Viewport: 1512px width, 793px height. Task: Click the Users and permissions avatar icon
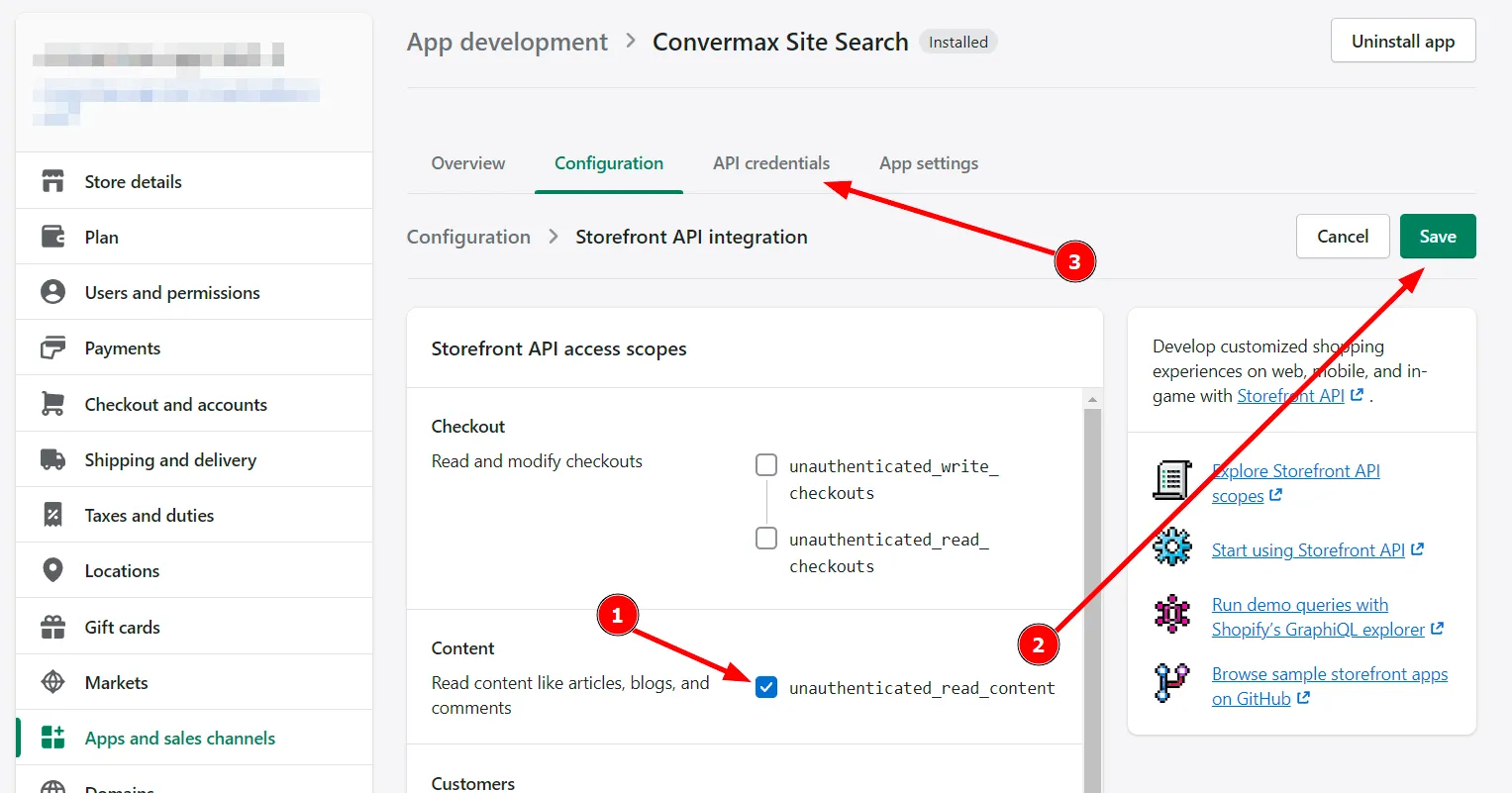click(x=52, y=292)
